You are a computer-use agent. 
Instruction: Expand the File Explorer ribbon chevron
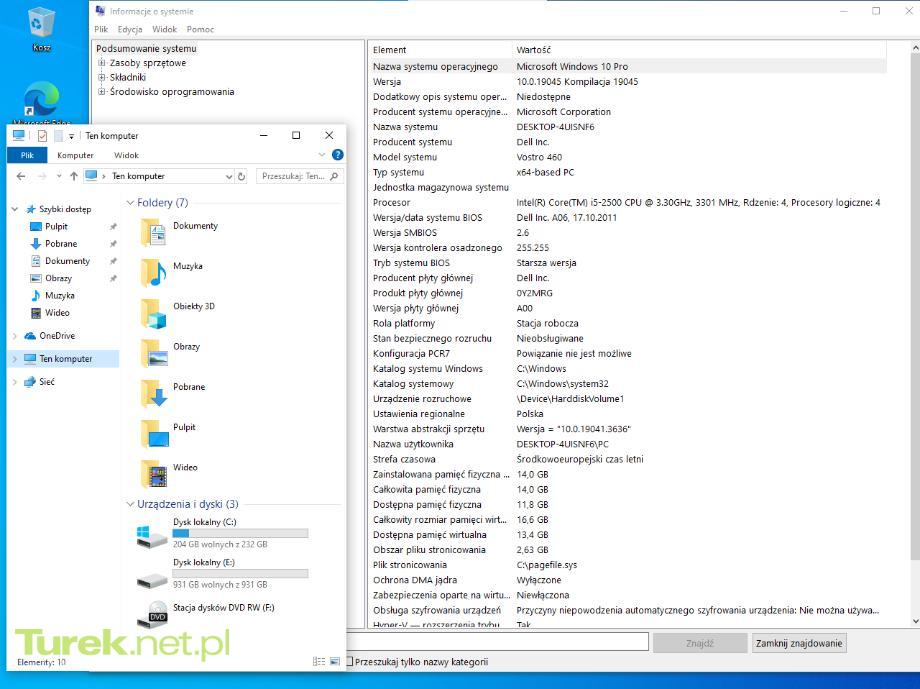(x=322, y=155)
